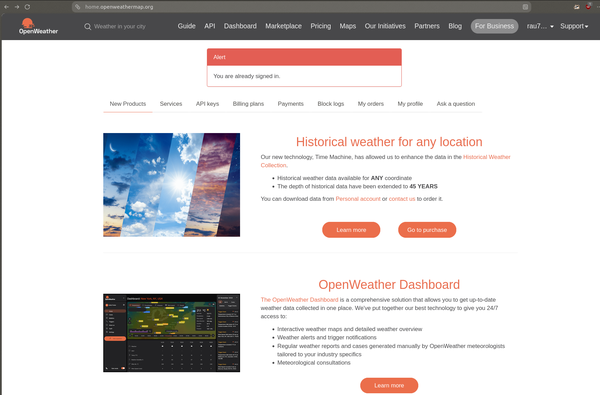Reload the page with refresh icon

(27, 7)
